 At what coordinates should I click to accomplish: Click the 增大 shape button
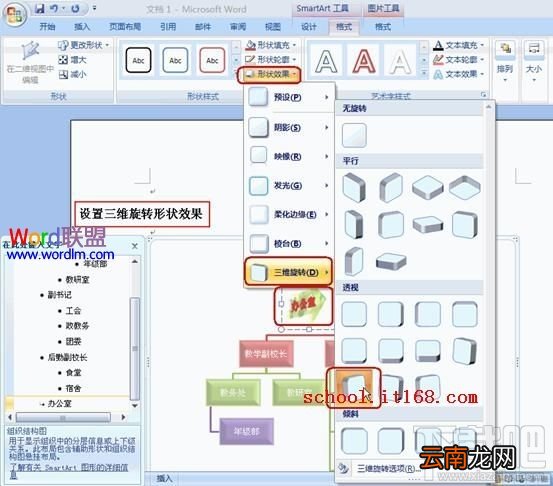(x=72, y=60)
